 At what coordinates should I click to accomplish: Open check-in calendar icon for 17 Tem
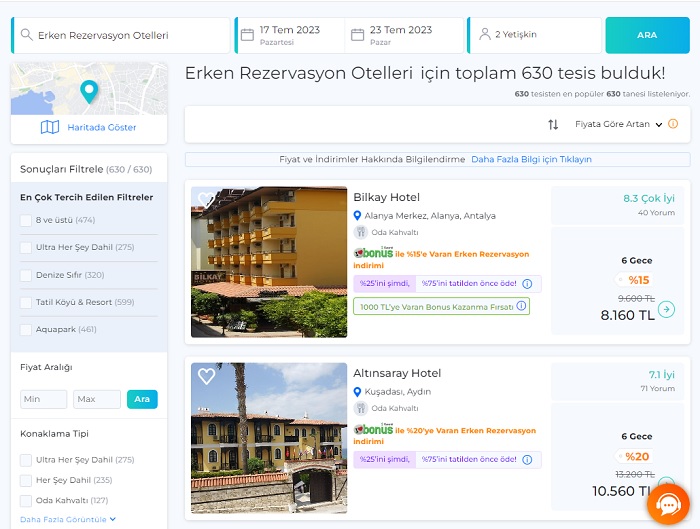click(247, 35)
